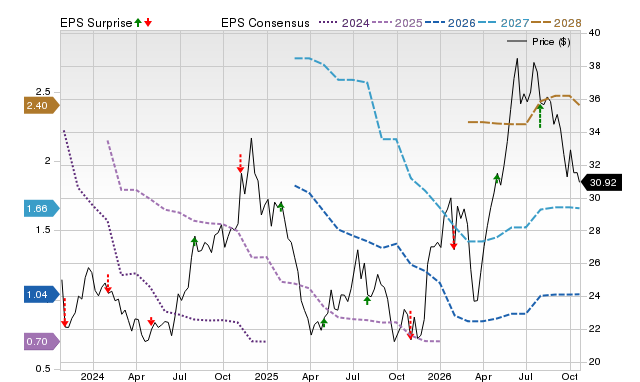Click the Price ($) legend entry

tap(539, 42)
